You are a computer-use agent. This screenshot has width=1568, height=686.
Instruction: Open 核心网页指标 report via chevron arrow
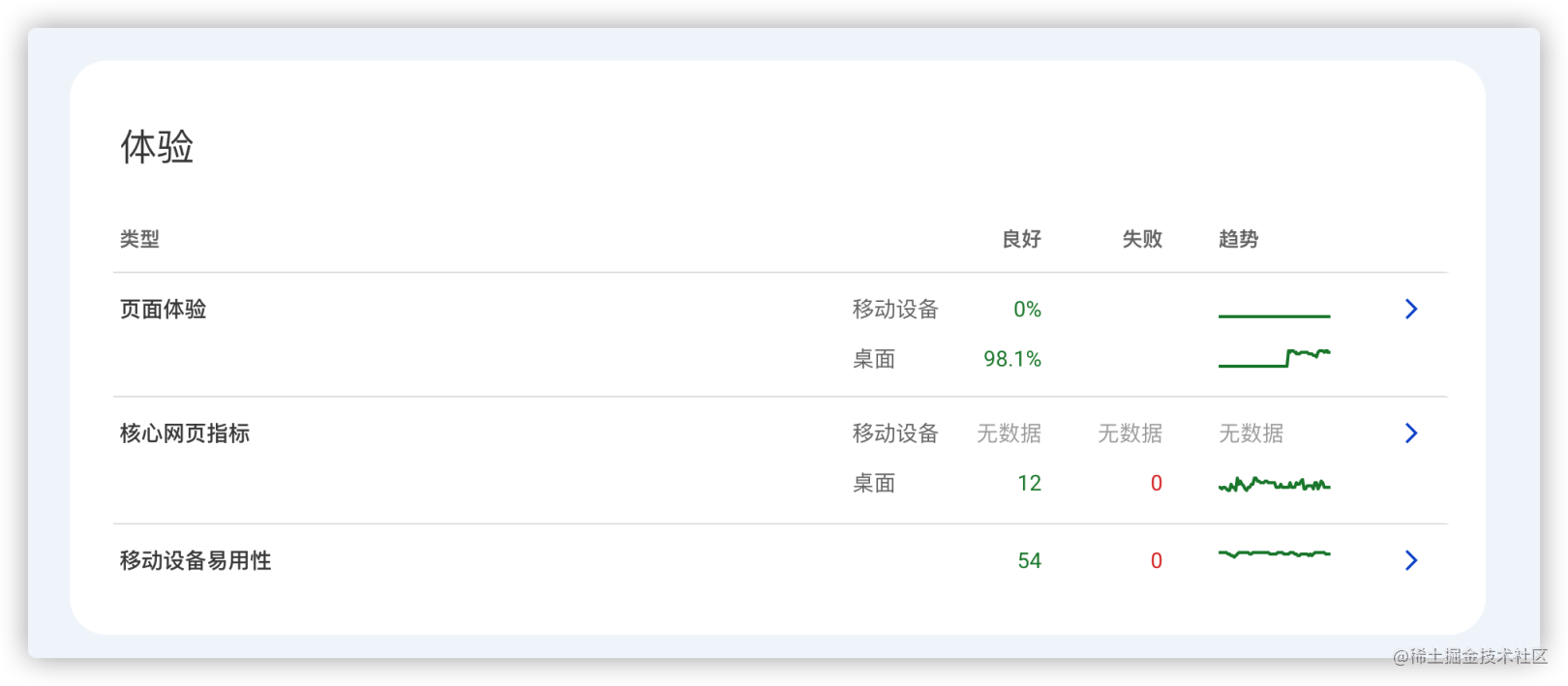(x=1411, y=432)
